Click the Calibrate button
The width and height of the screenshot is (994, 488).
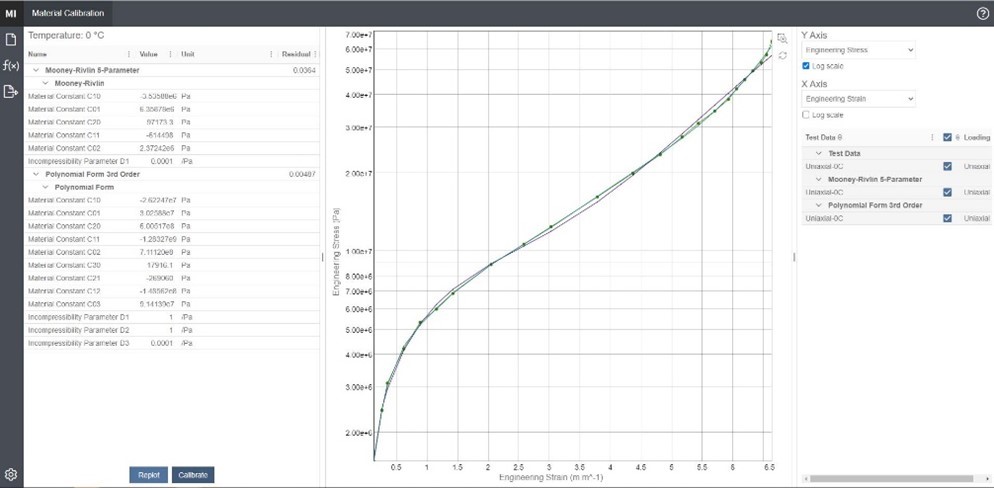tap(192, 475)
